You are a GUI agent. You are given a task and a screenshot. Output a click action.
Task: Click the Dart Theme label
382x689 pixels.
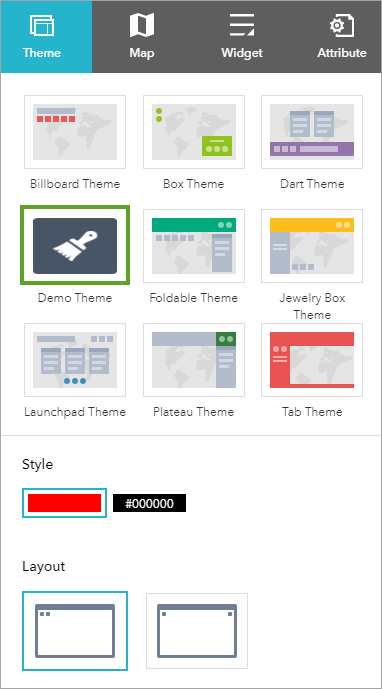[312, 184]
